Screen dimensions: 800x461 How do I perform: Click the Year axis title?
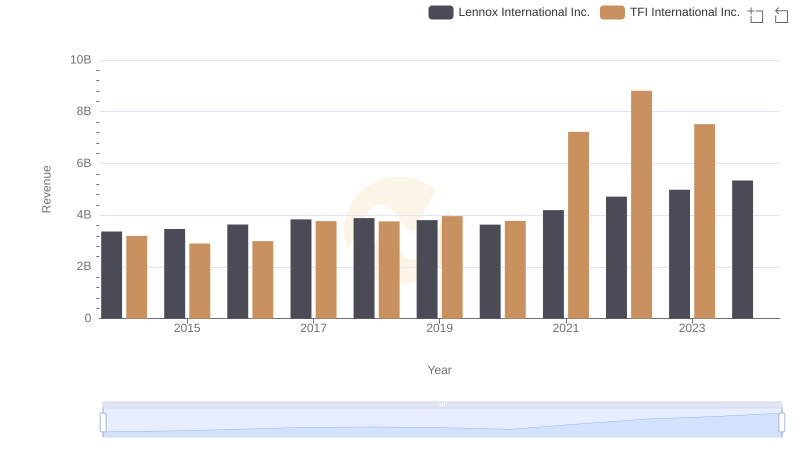439,370
